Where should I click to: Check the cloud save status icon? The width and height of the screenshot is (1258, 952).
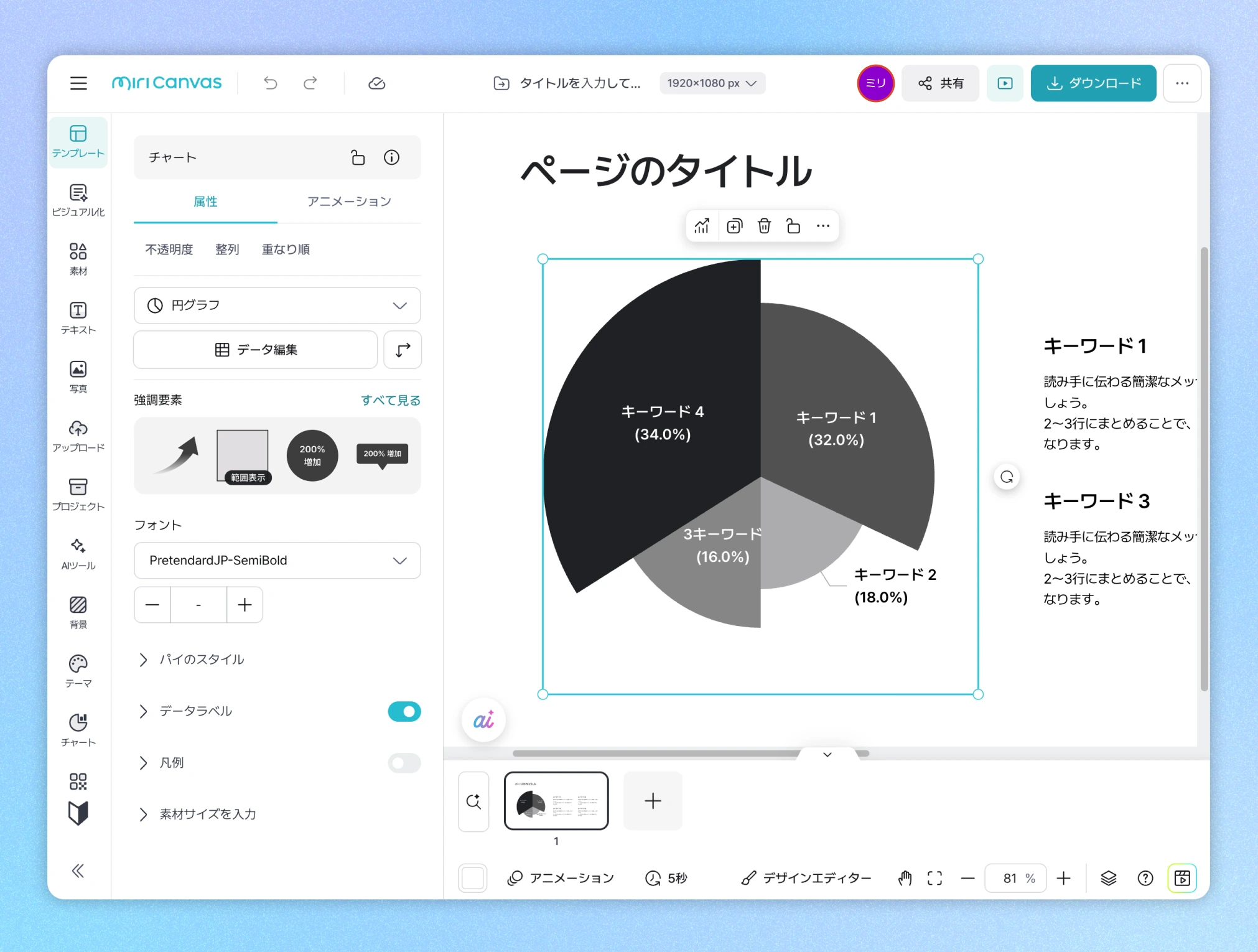(x=377, y=83)
